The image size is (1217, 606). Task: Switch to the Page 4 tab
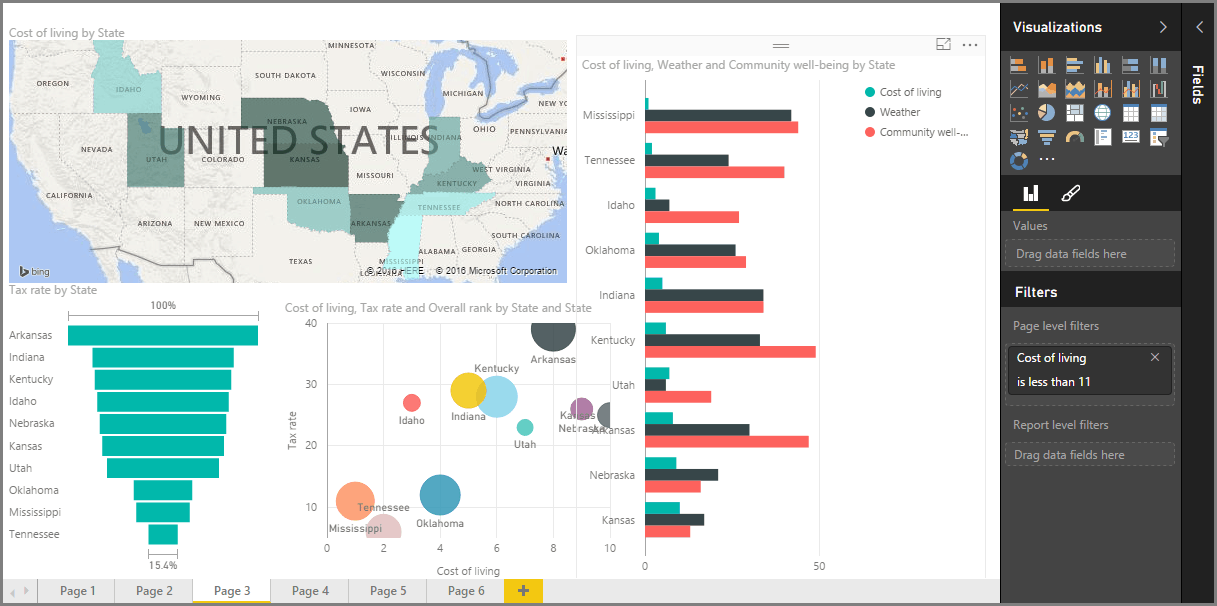tap(309, 590)
